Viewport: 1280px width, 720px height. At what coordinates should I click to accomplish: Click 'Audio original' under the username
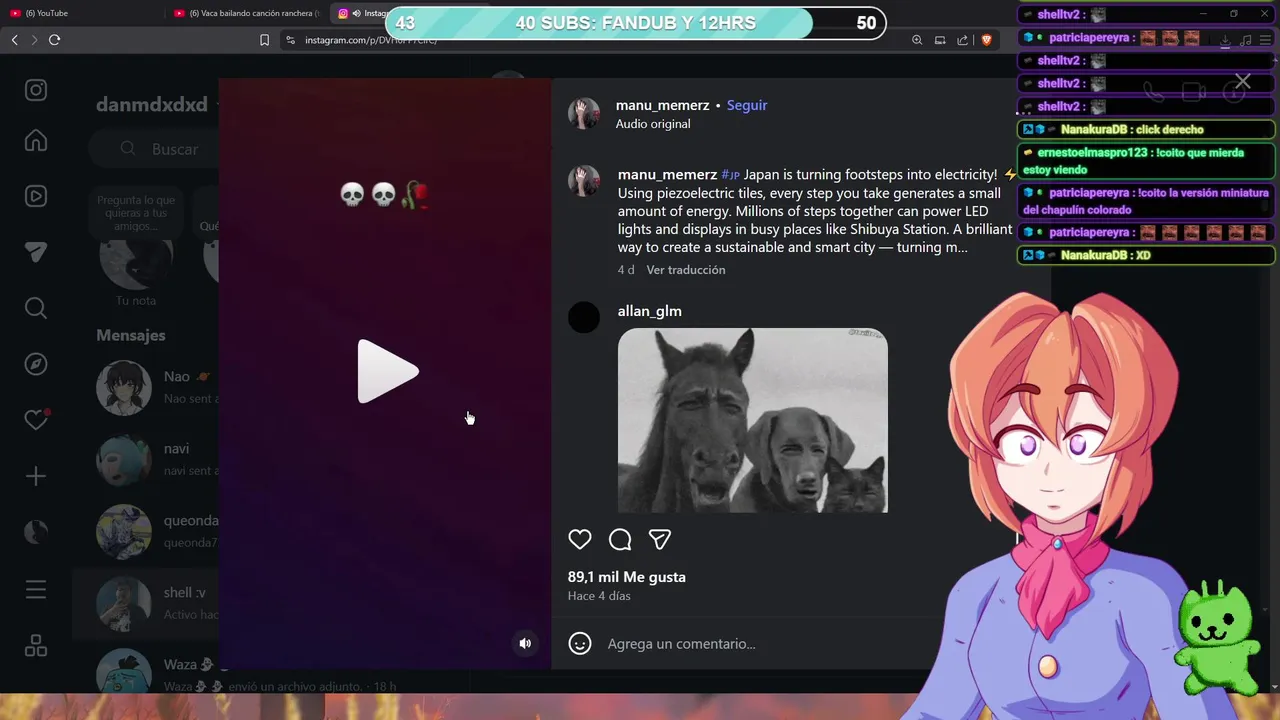click(653, 124)
